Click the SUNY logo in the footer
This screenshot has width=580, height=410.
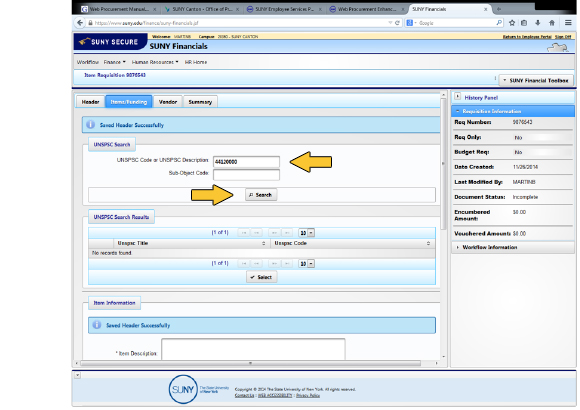click(183, 389)
